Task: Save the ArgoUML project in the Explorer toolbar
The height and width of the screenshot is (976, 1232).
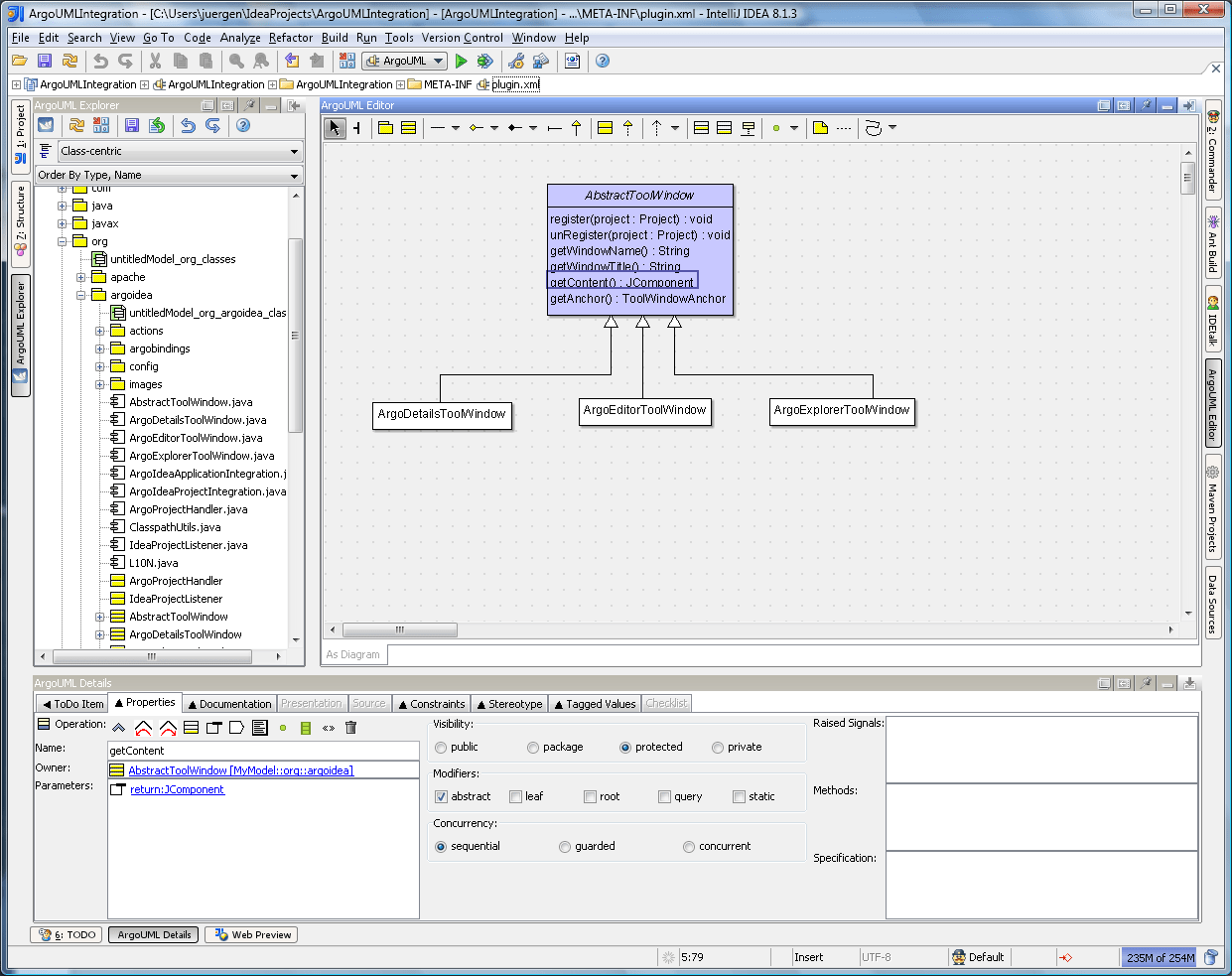Action: point(132,124)
